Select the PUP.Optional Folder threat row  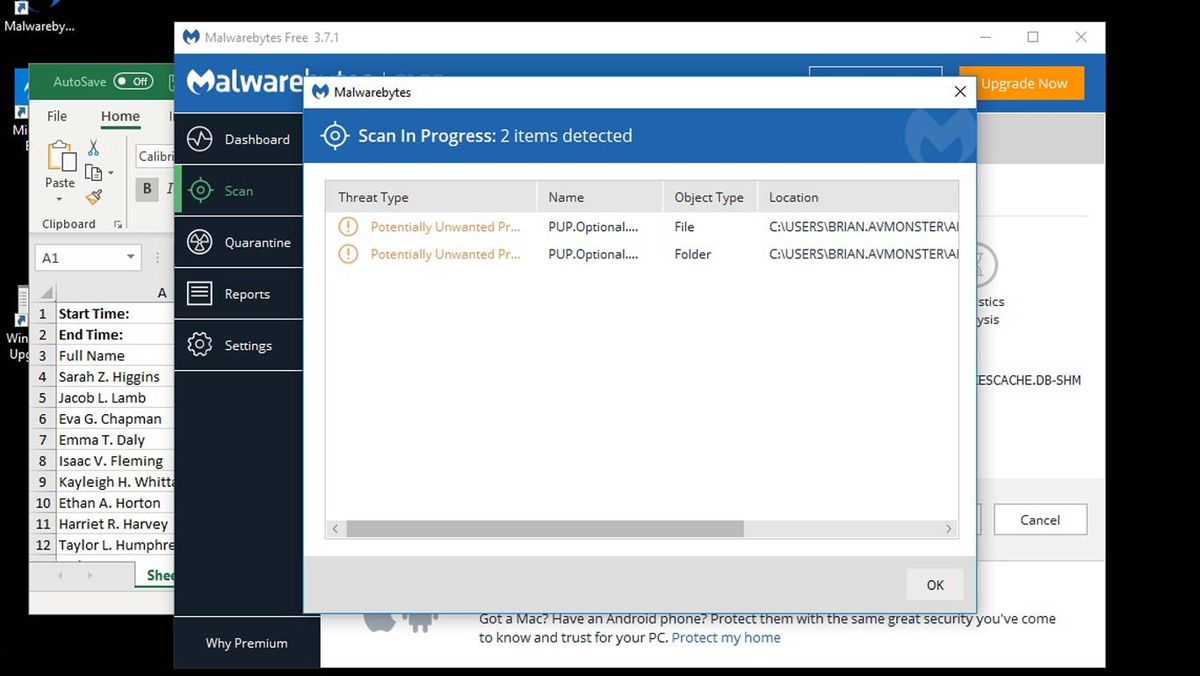[600, 254]
